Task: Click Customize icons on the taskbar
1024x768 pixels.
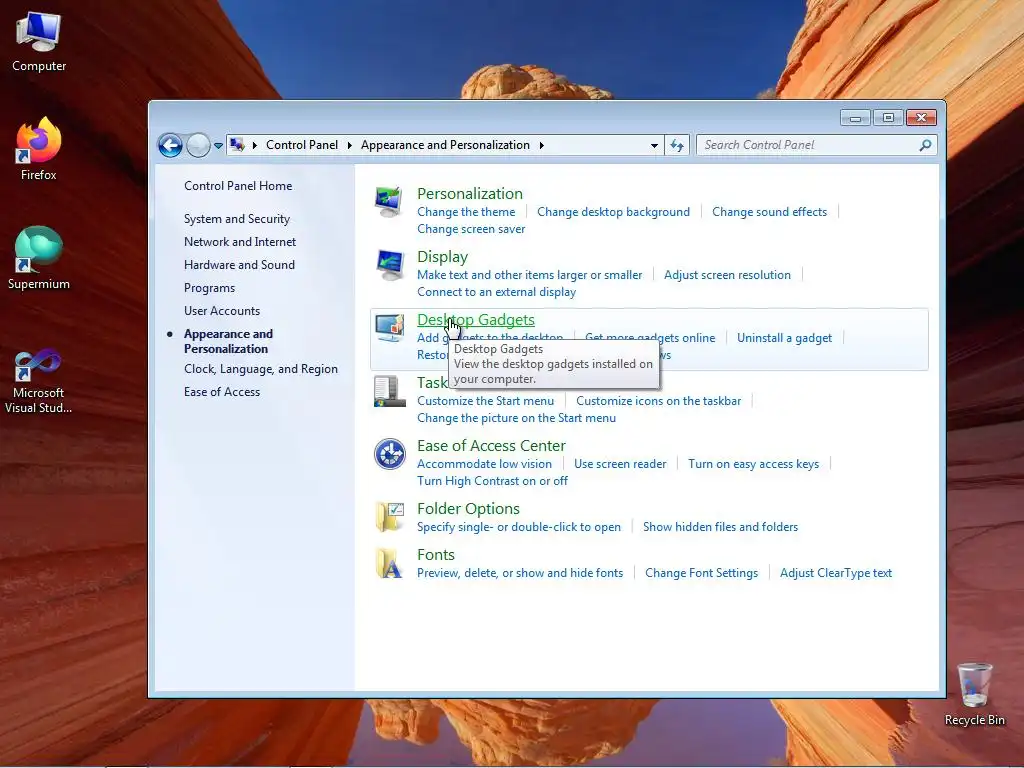Action: click(x=658, y=401)
